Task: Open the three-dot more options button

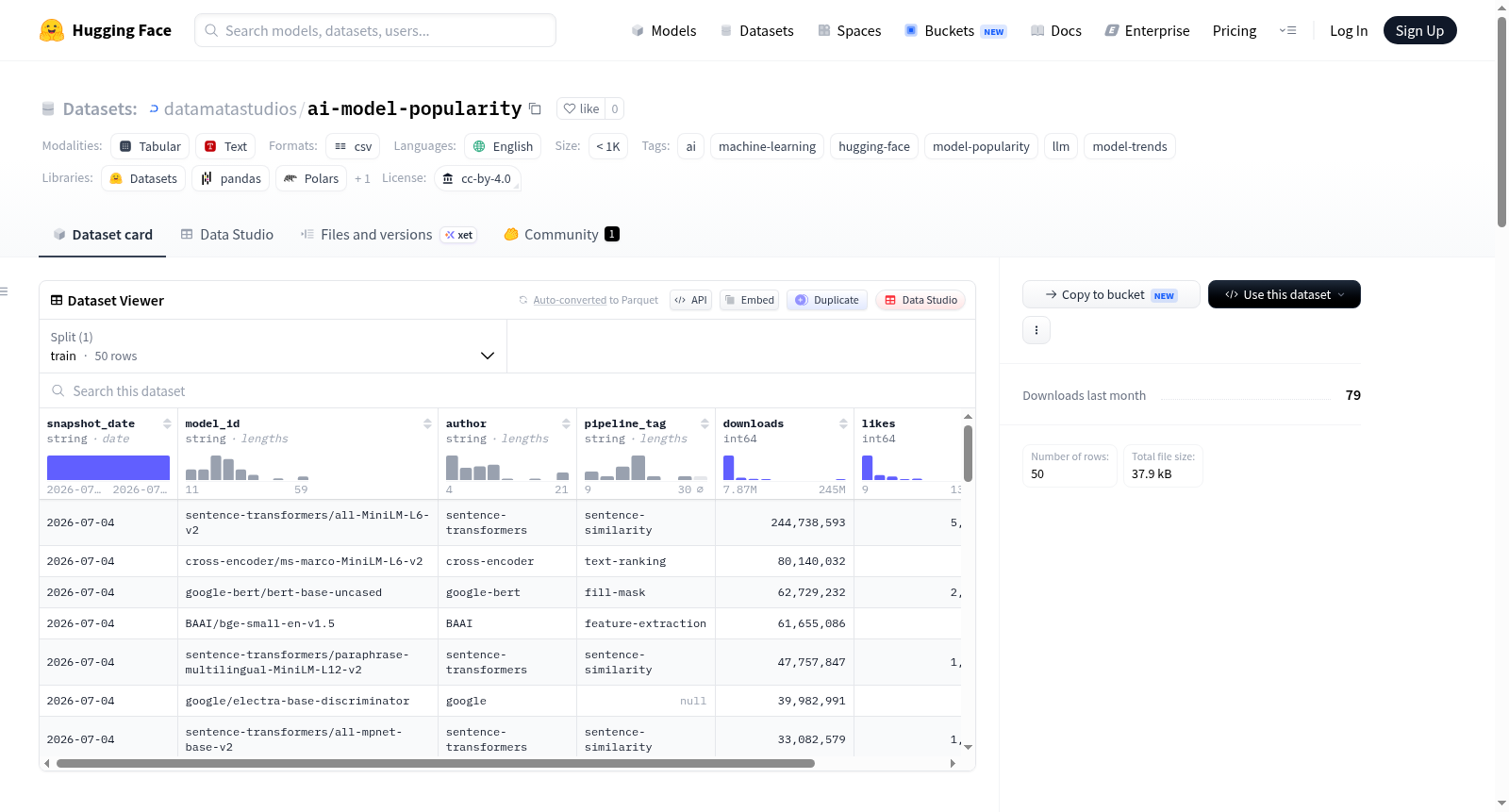Action: point(1036,330)
